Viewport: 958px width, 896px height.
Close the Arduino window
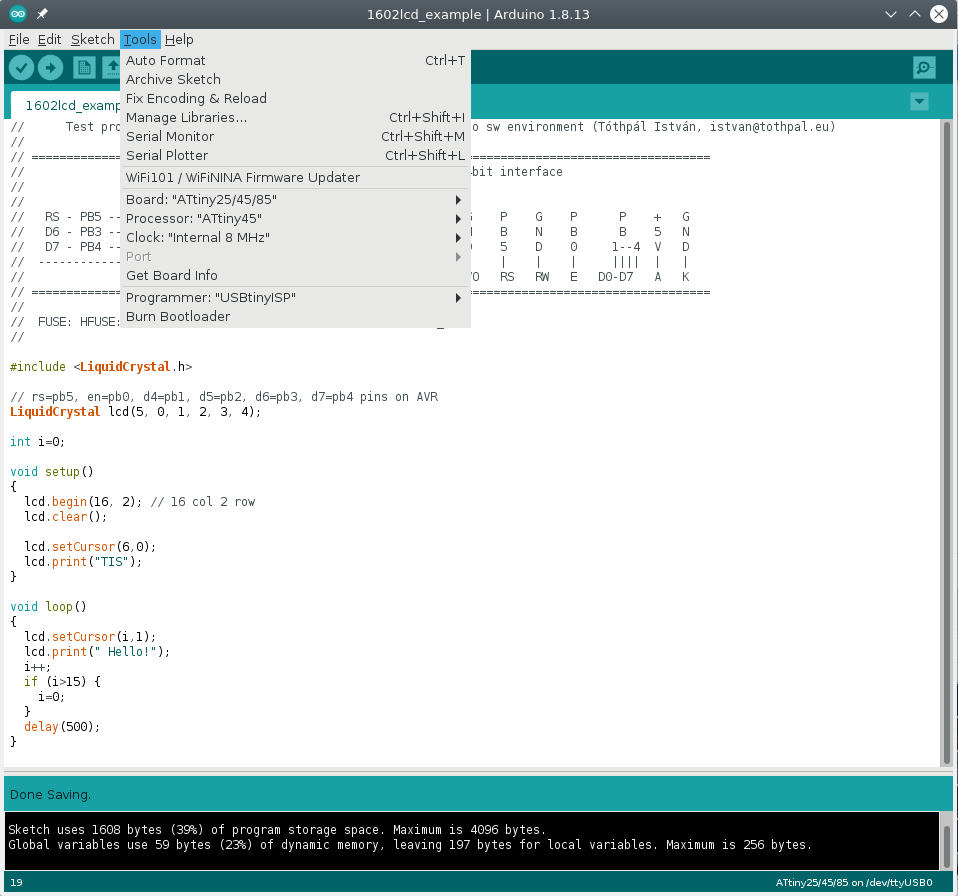pyautogui.click(x=939, y=14)
